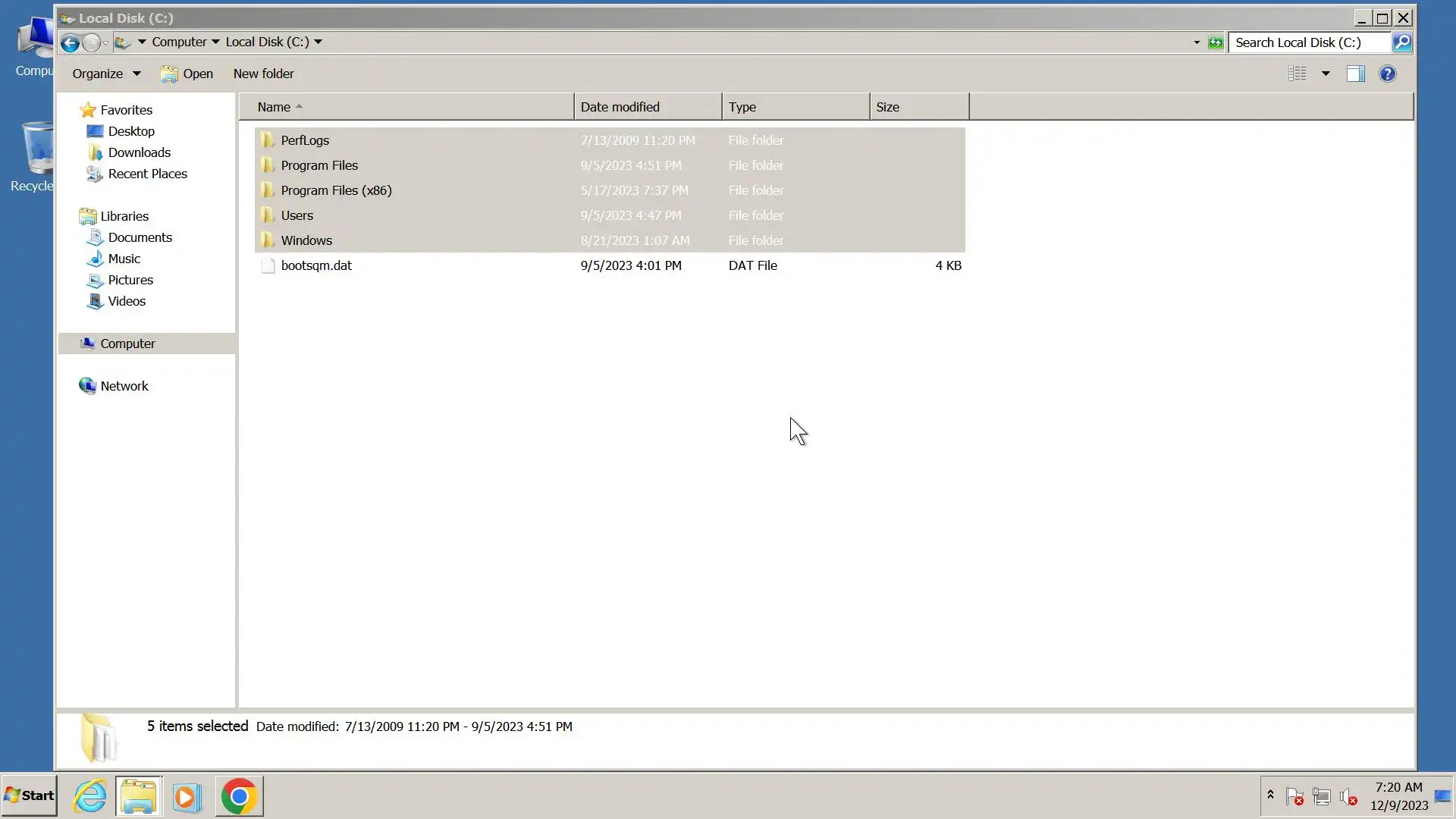Viewport: 1456px width, 819px height.
Task: Click the search magnifier icon
Action: coord(1402,42)
